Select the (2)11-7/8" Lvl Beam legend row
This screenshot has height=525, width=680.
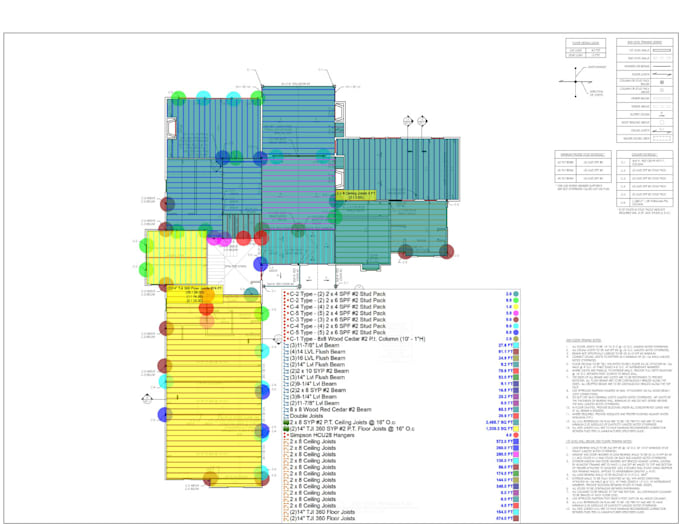pyautogui.click(x=401, y=403)
